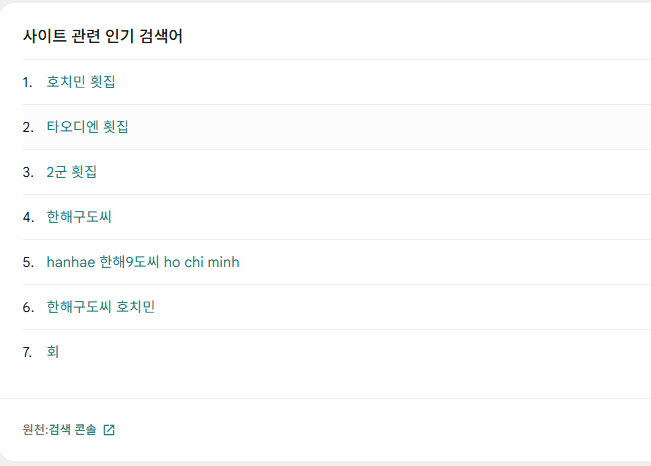Open the 호치민 횟집 search term

(81, 82)
